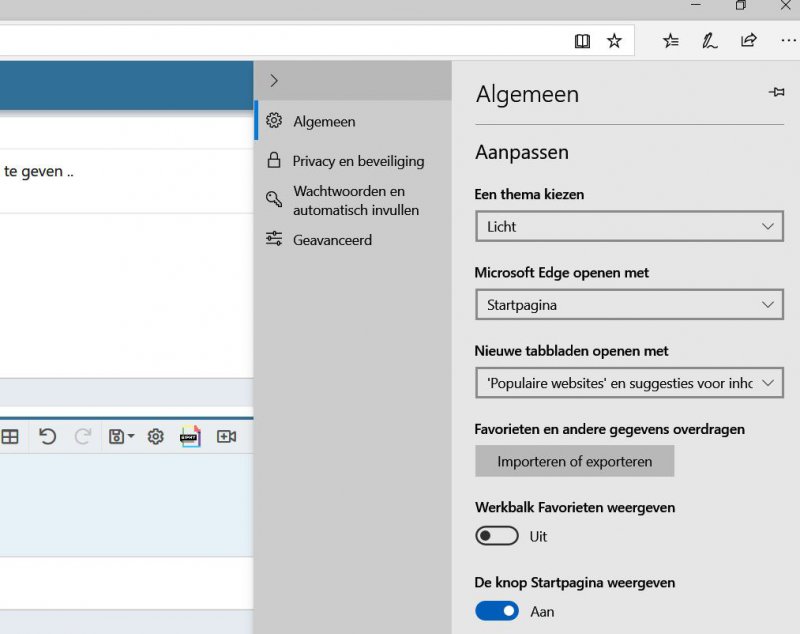This screenshot has height=634, width=800.
Task: Open the Nieuwe tabbladen openen met dropdown
Action: point(629,383)
